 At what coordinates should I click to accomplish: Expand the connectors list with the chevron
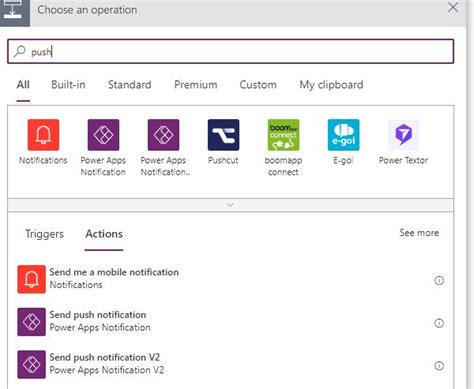[230, 205]
